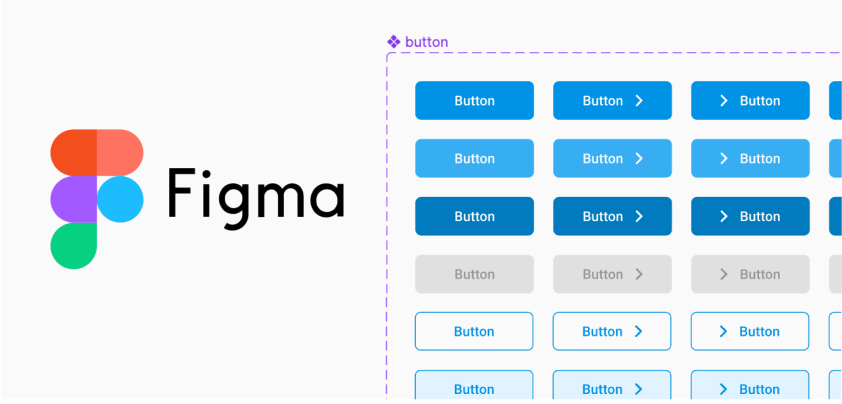Click the primary blue Button without icon

coord(474,100)
